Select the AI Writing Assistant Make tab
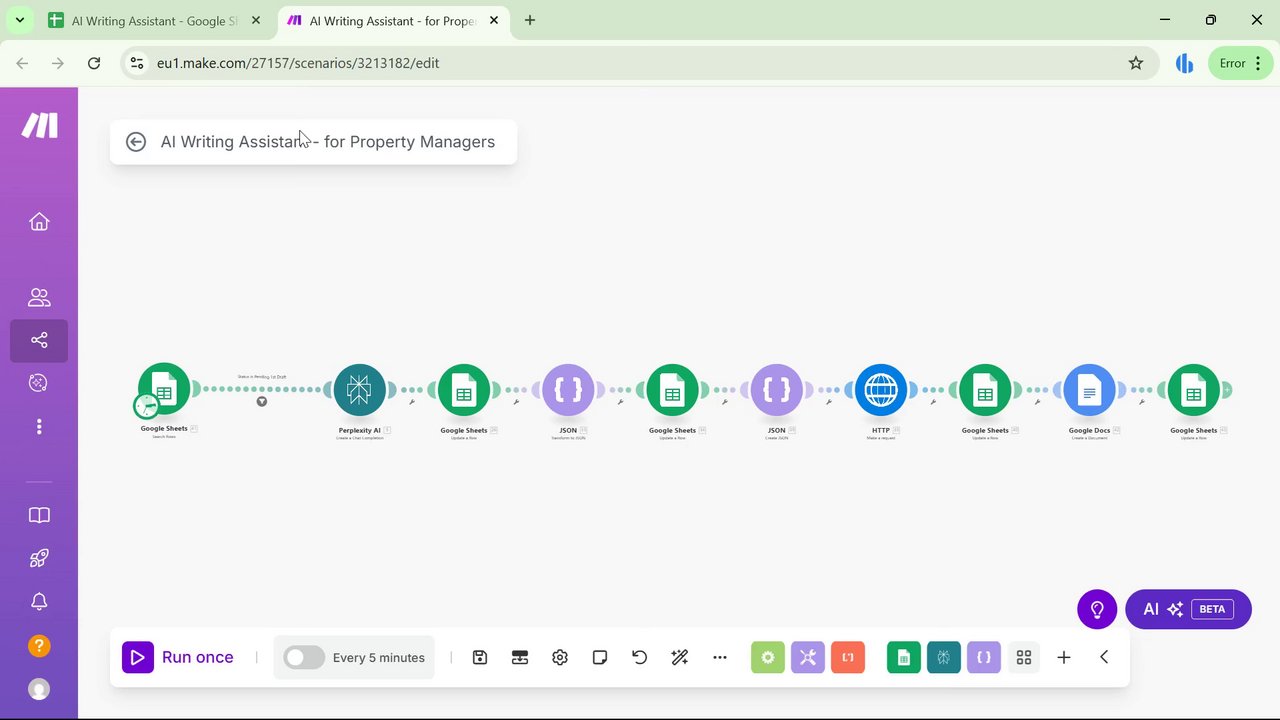The image size is (1280, 720). (x=392, y=20)
